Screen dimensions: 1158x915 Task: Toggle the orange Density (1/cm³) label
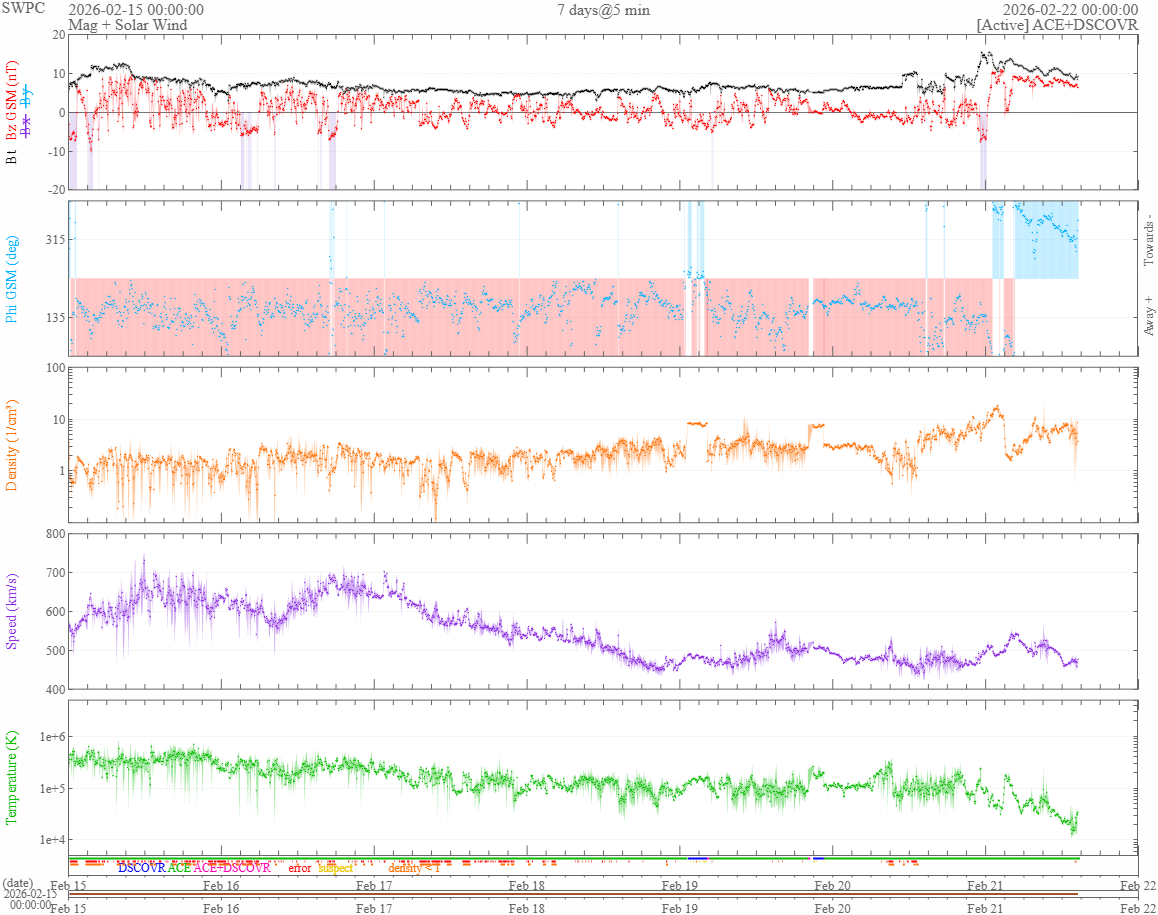point(11,446)
